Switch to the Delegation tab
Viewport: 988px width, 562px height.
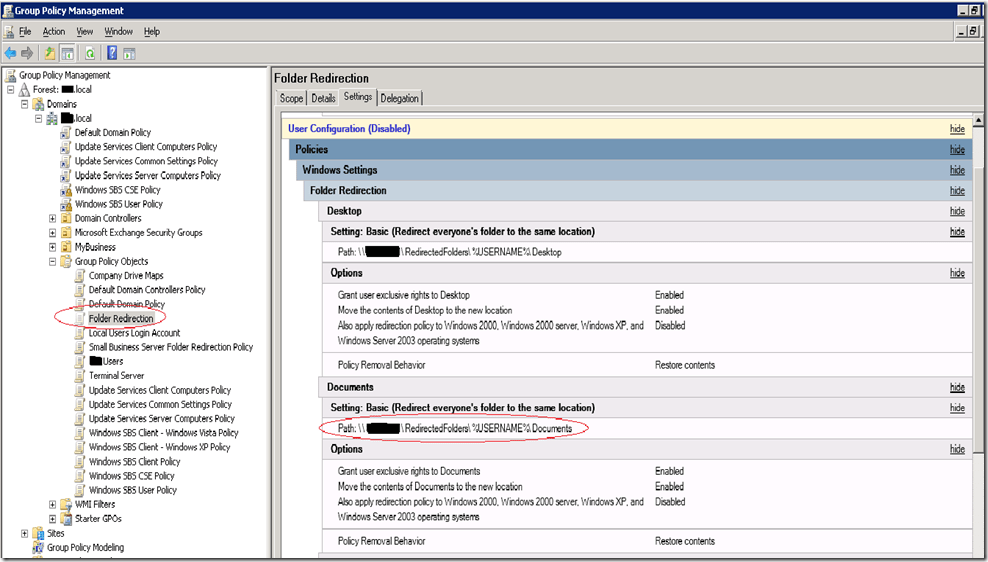click(400, 98)
